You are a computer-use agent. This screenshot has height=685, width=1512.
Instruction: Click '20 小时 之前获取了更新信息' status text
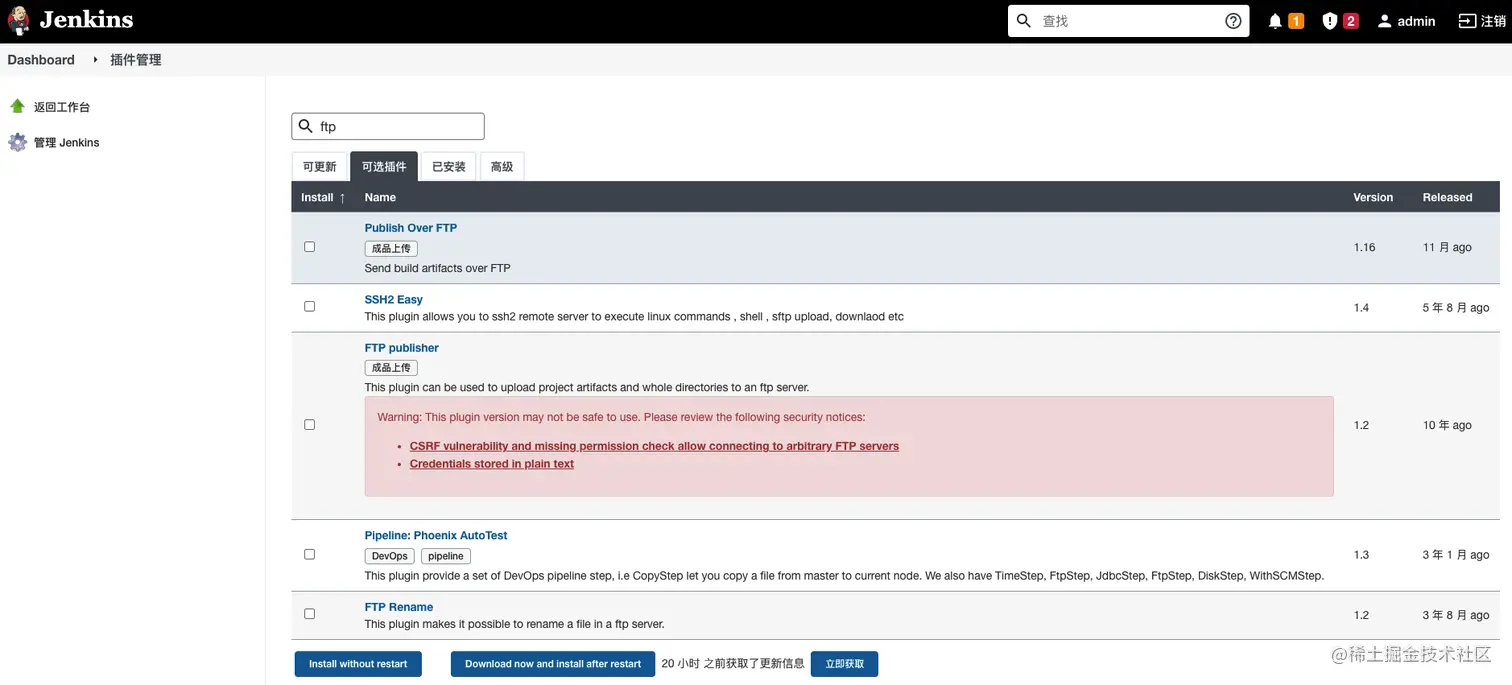click(x=733, y=664)
